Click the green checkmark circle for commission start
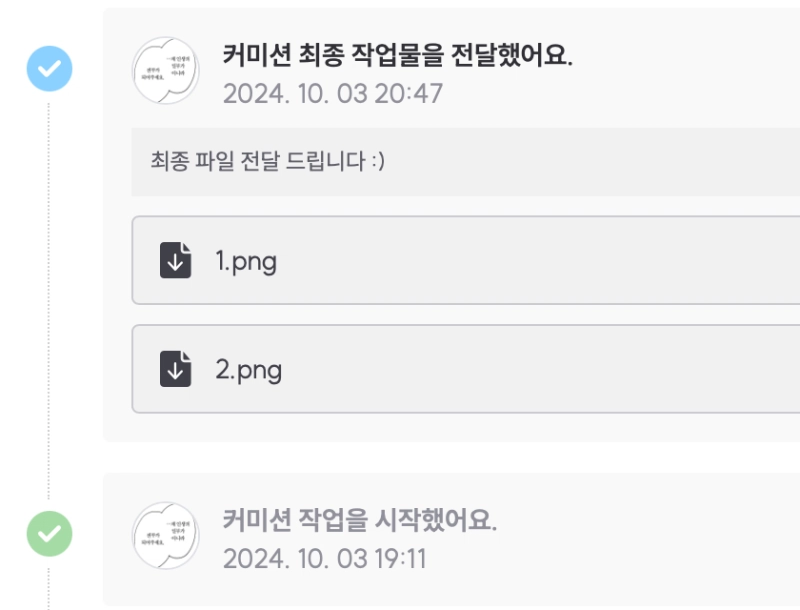This screenshot has width=800, height=610. point(48,533)
